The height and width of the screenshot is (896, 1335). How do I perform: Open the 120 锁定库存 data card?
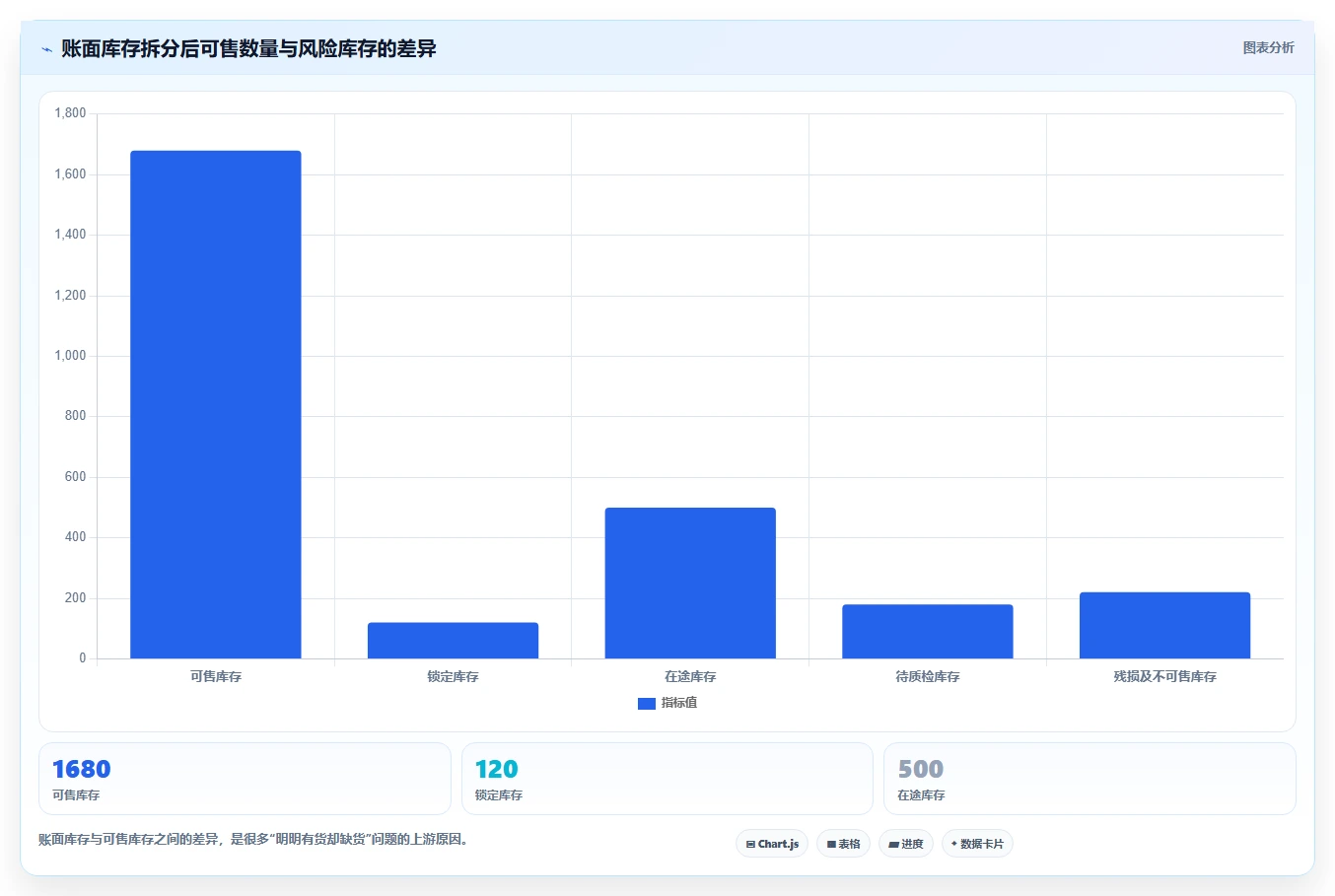pos(667,779)
